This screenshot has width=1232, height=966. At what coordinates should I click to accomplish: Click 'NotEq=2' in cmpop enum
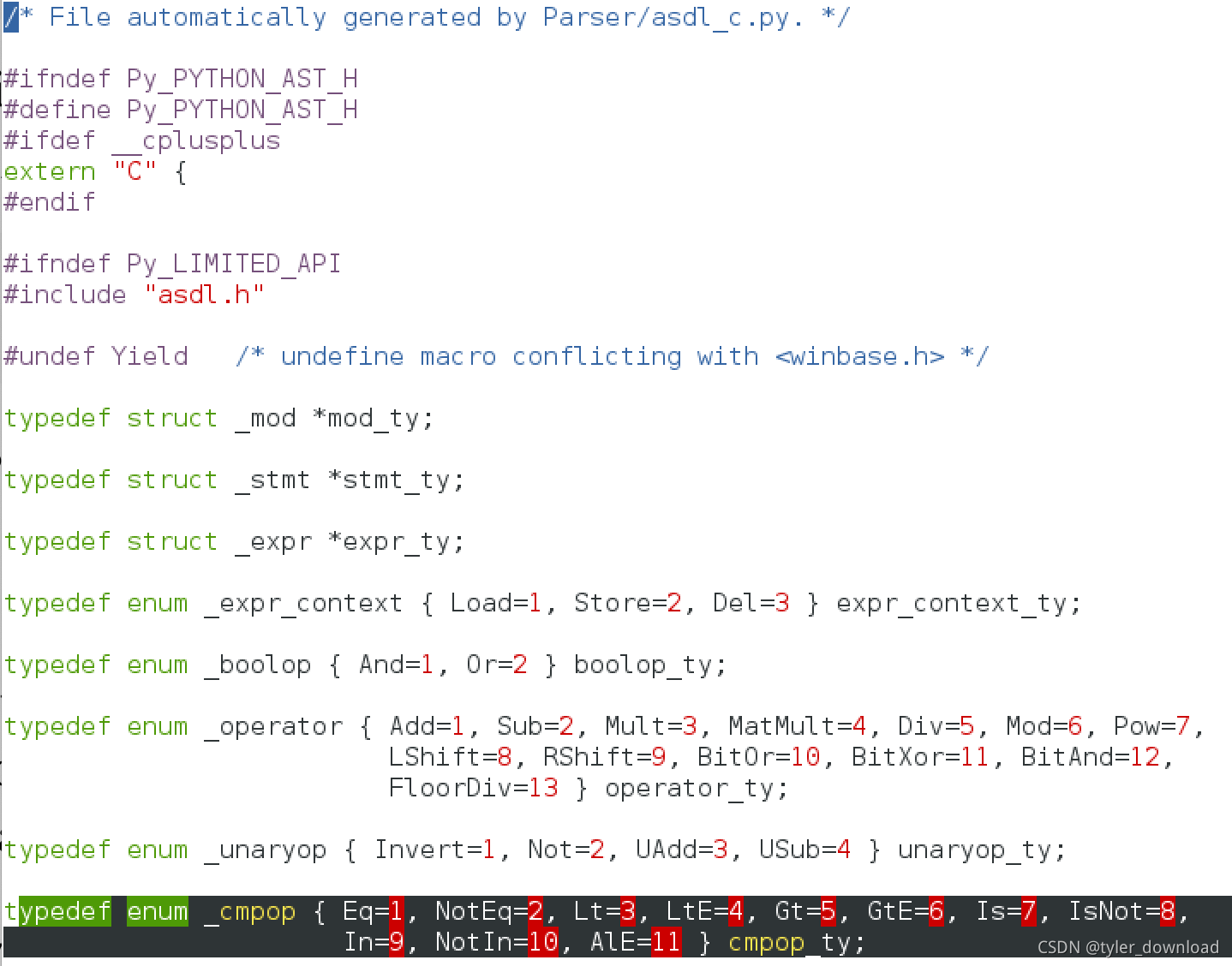point(488,912)
